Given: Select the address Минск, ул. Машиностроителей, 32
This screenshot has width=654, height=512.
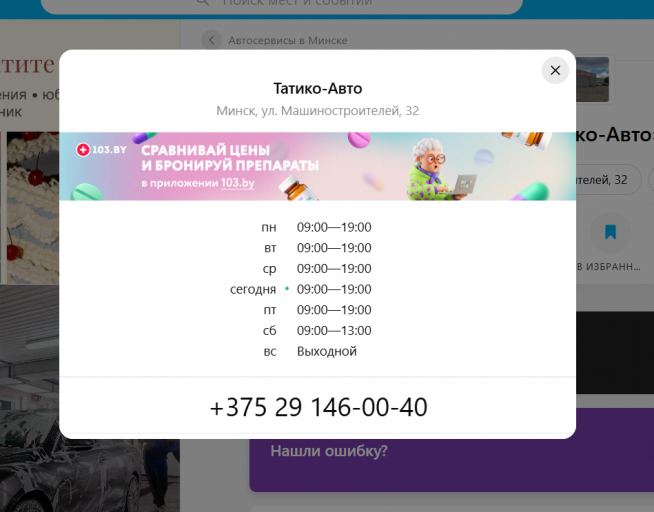Looking at the screenshot, I should tap(317, 111).
